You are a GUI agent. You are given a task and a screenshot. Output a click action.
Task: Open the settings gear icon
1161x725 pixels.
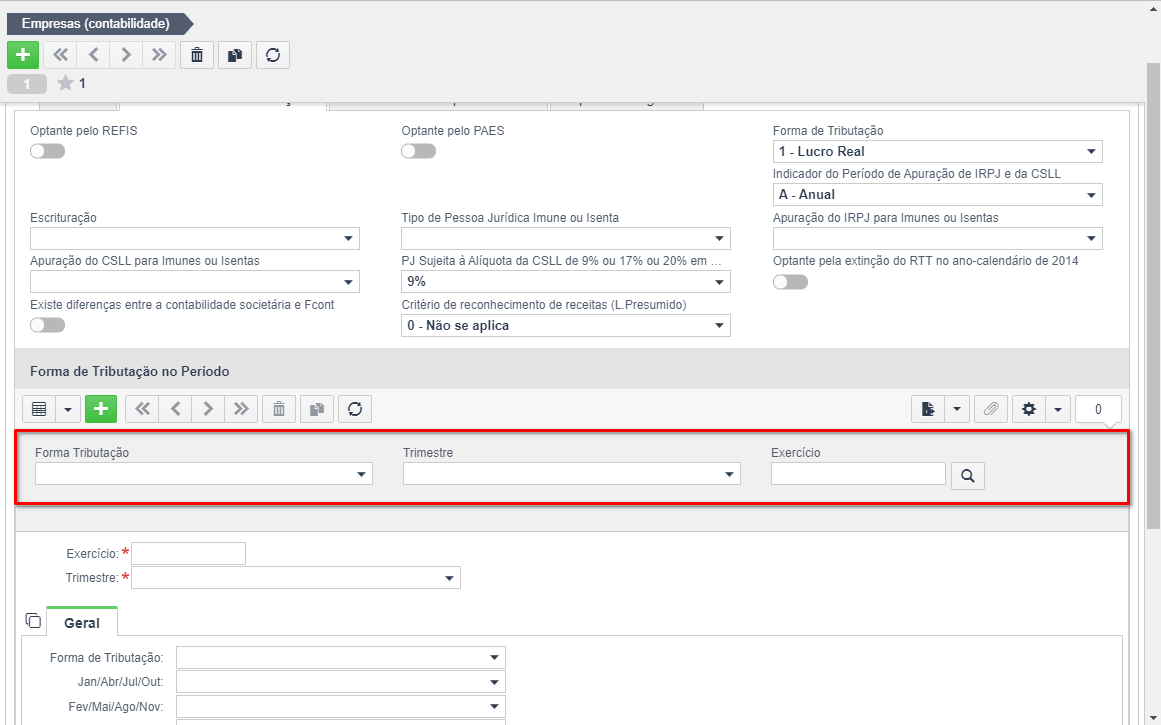pyautogui.click(x=1028, y=409)
